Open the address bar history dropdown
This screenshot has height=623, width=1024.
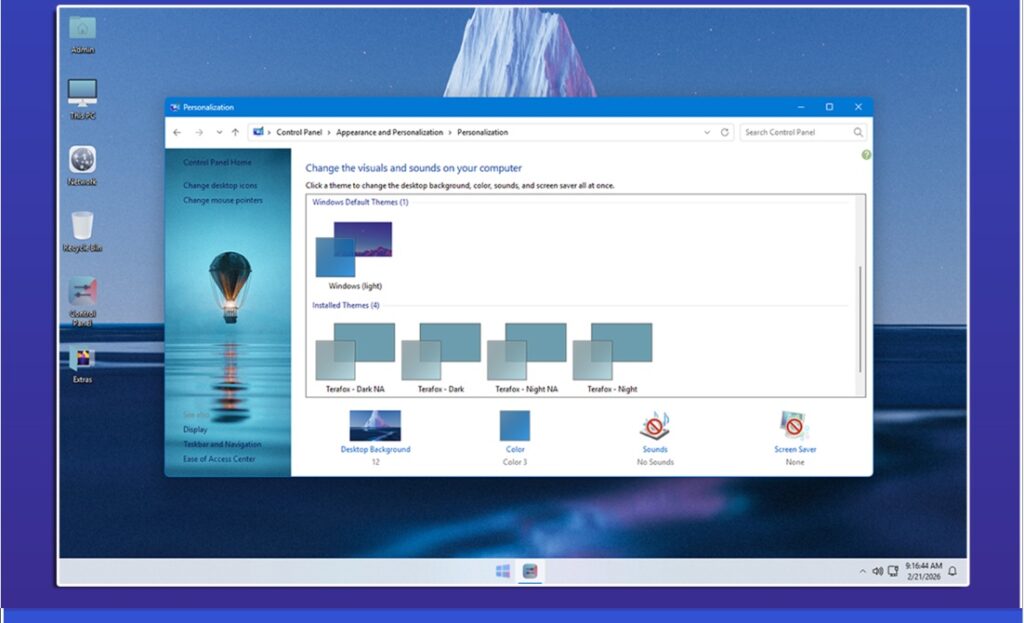(707, 132)
